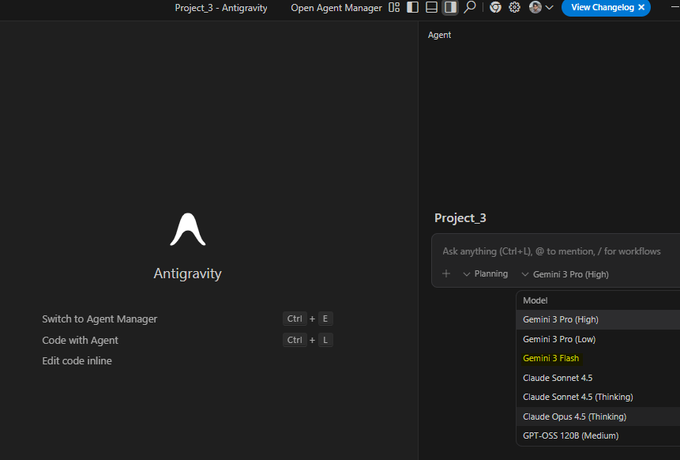Click the user profile avatar
Viewport: 680px width, 460px height.
(x=535, y=7)
